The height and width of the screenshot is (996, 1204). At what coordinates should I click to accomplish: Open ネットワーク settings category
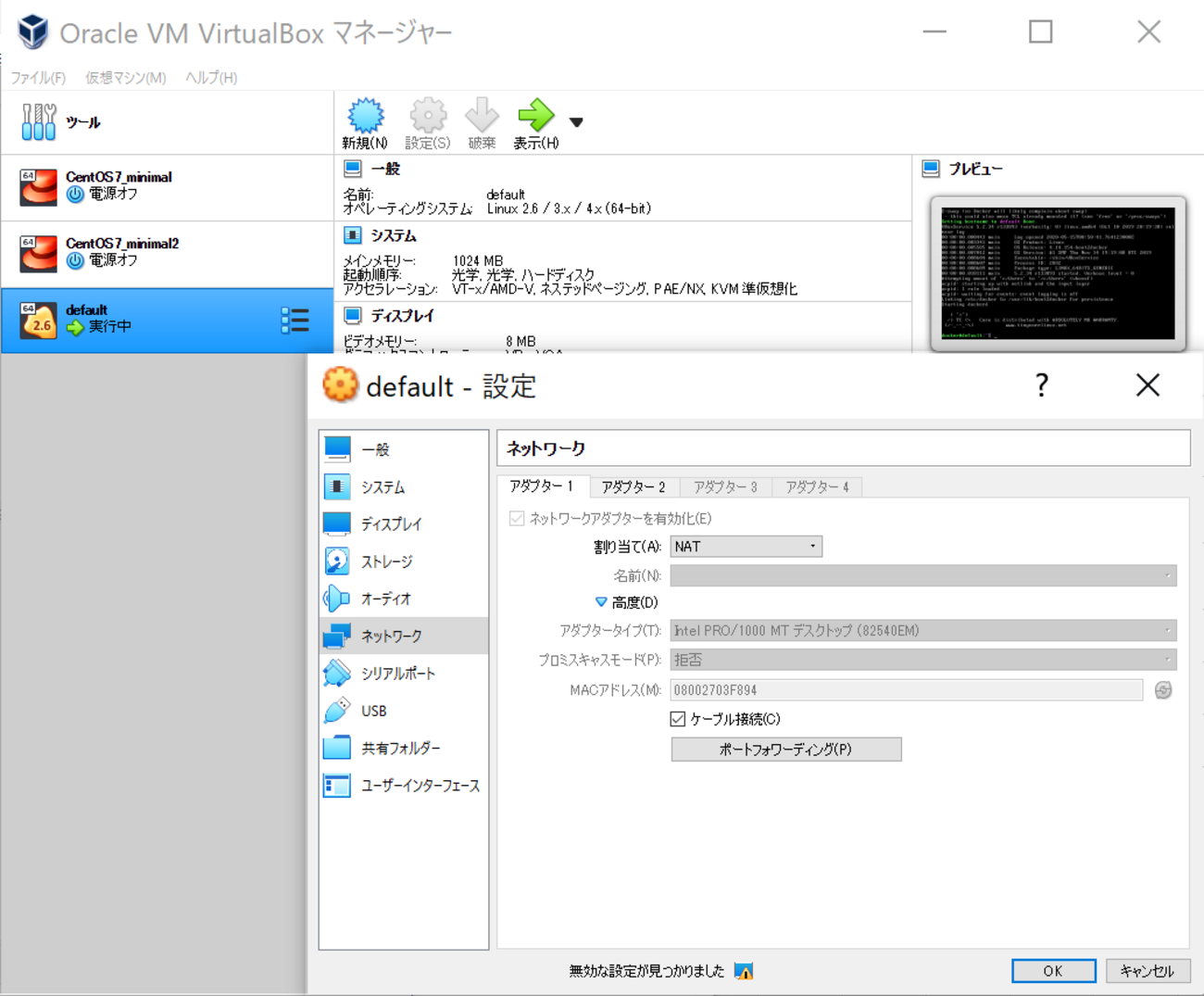click(404, 636)
